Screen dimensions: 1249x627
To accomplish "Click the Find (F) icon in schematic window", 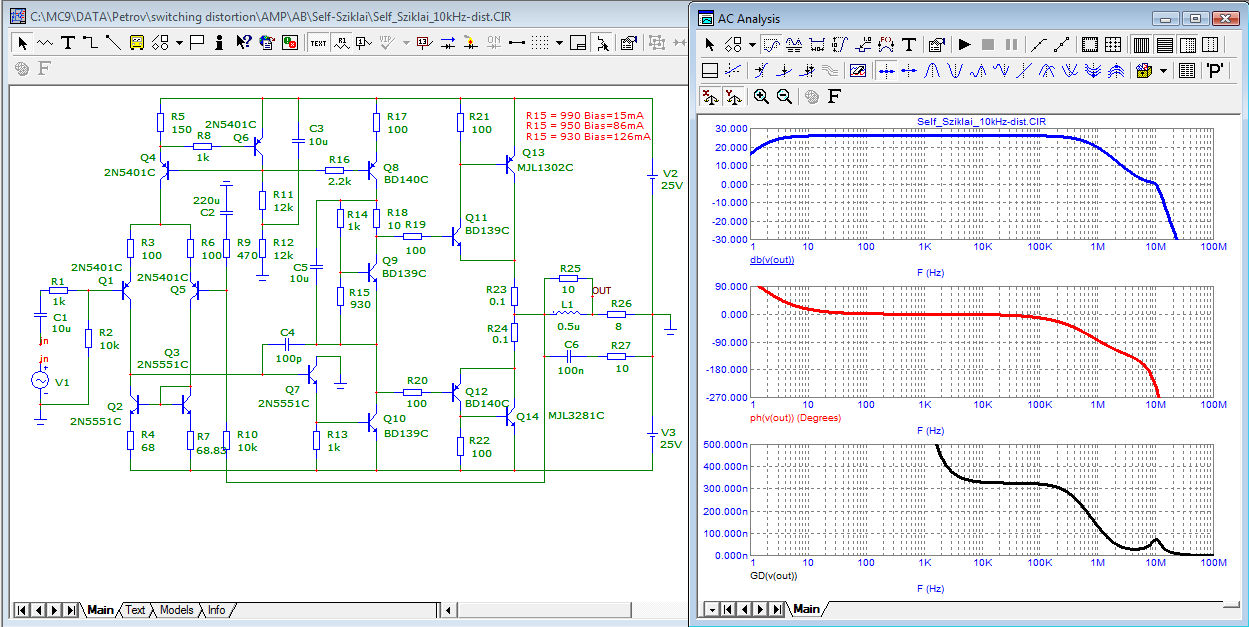I will [43, 69].
